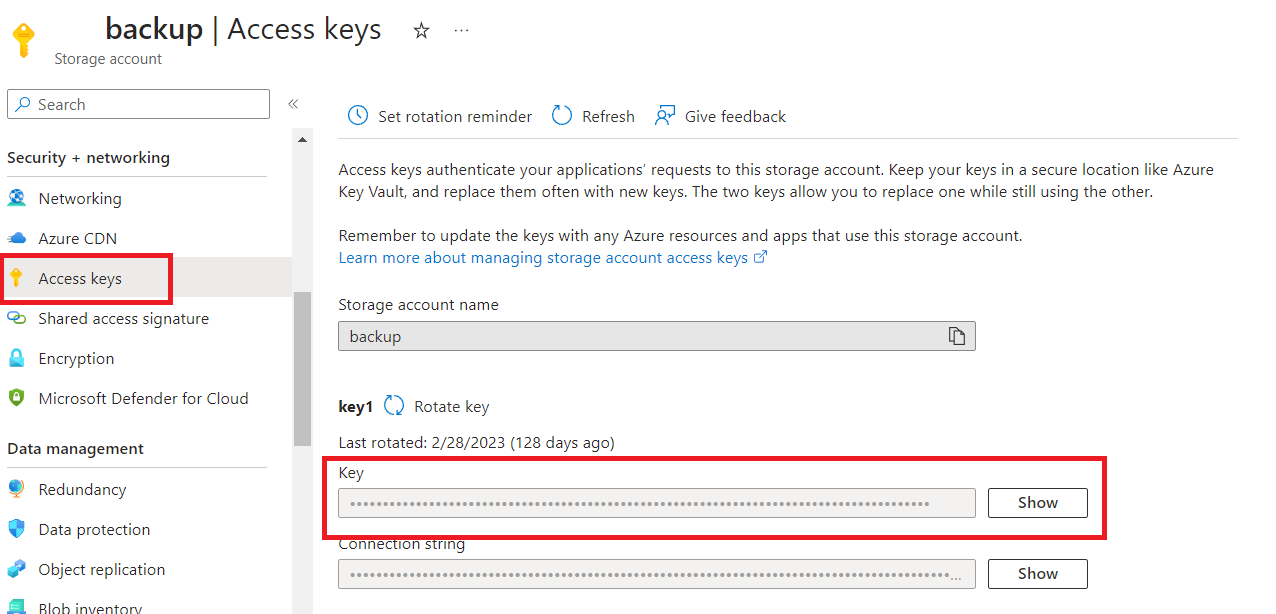Open Microsoft Defender for Cloud
The height and width of the screenshot is (614, 1276).
coord(142,398)
